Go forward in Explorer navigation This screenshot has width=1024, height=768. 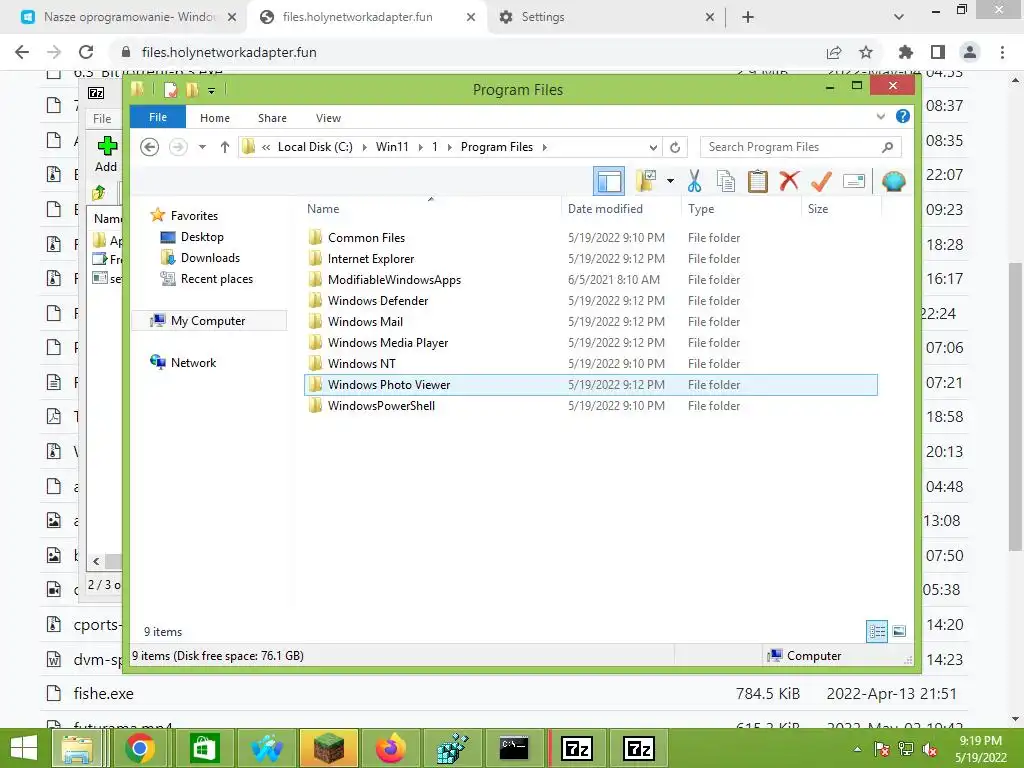[178, 147]
